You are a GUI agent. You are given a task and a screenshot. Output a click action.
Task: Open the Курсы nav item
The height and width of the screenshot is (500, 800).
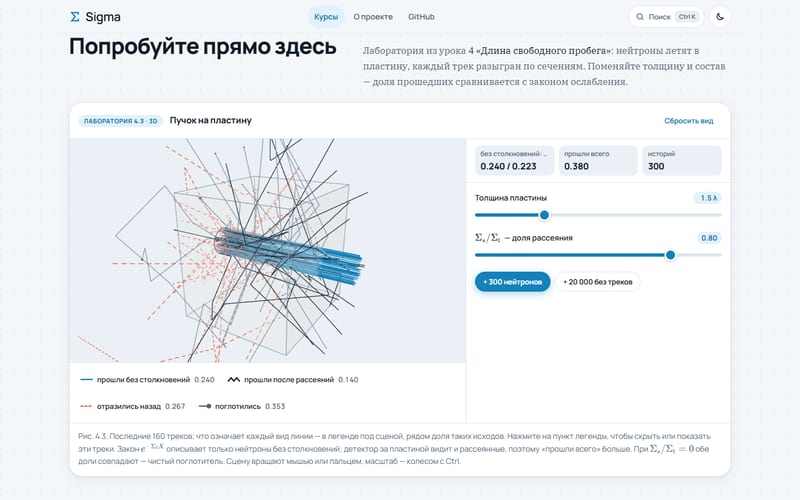coord(326,17)
